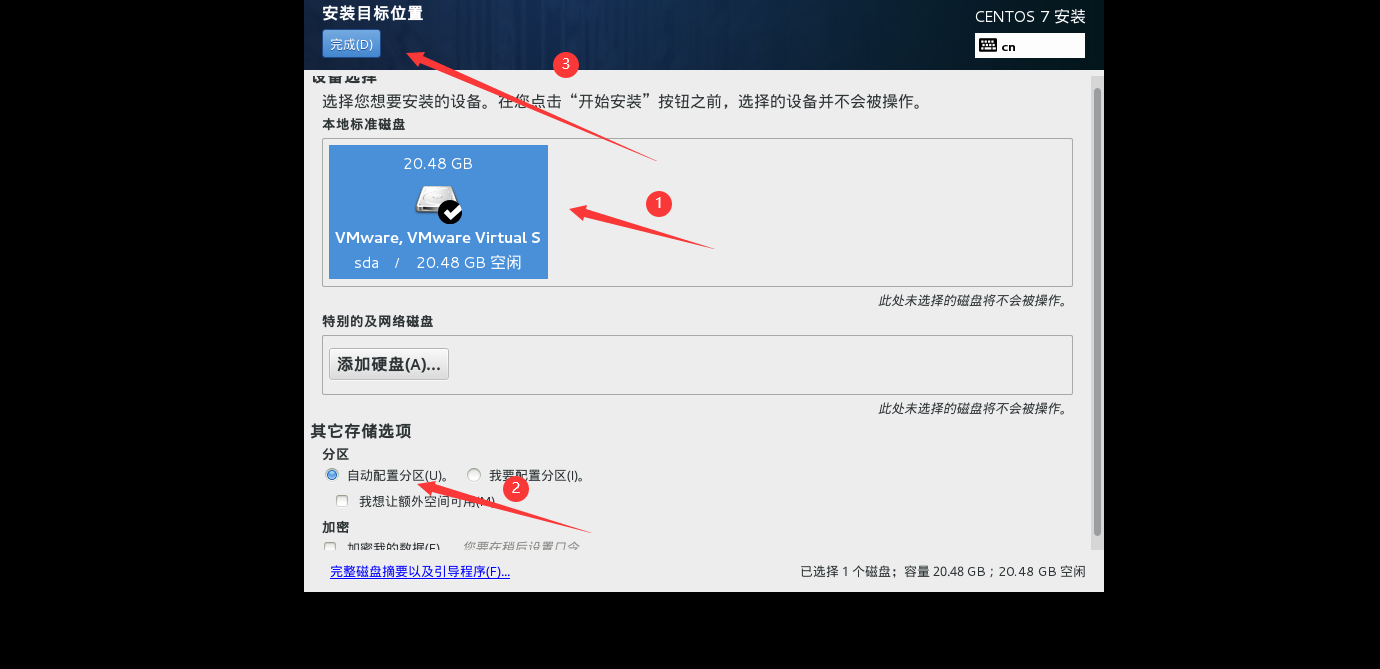Viewport: 1380px width, 669px height.
Task: Click the 安装目标位置 page header
Action: coord(371,14)
